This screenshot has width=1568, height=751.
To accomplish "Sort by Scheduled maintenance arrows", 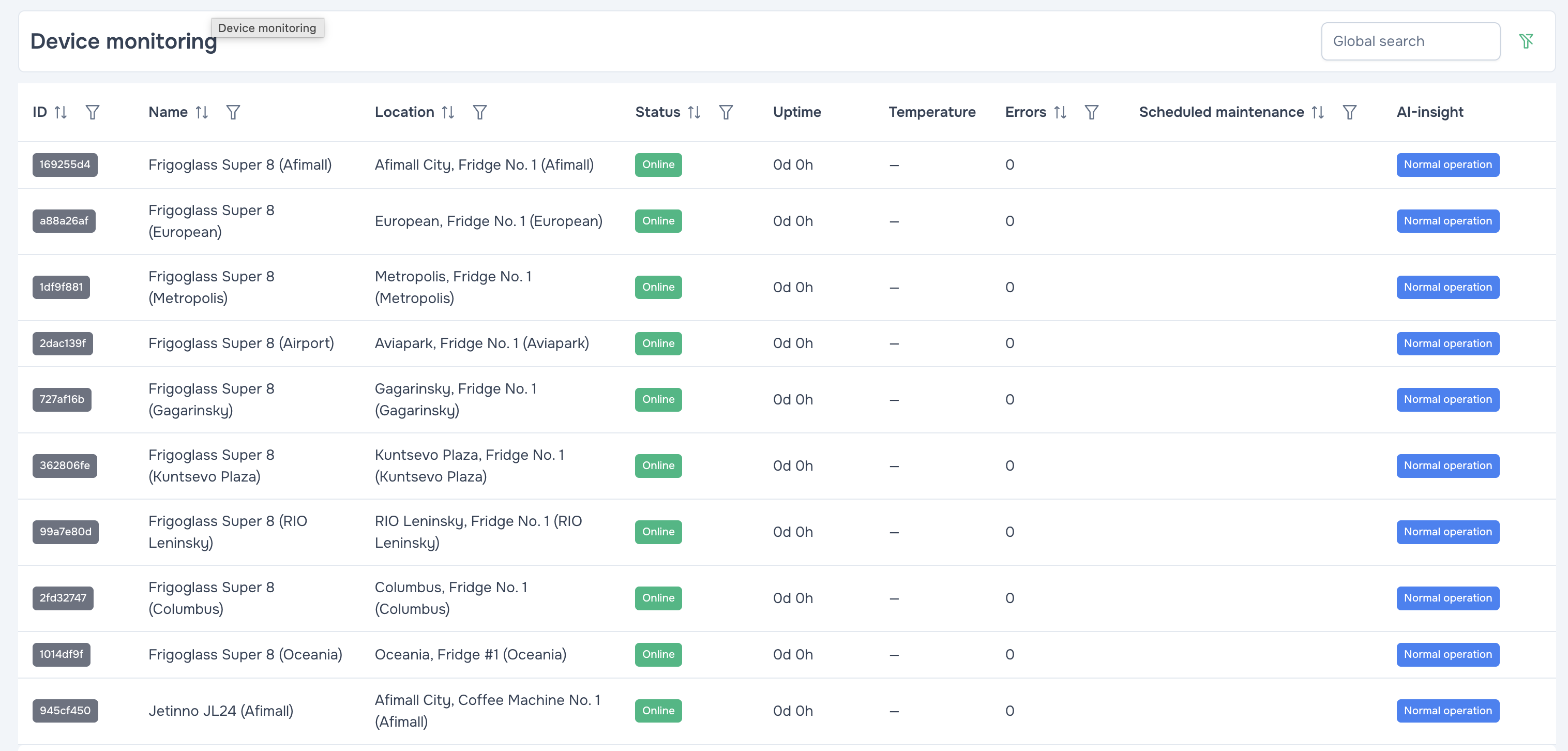I will (x=1318, y=112).
